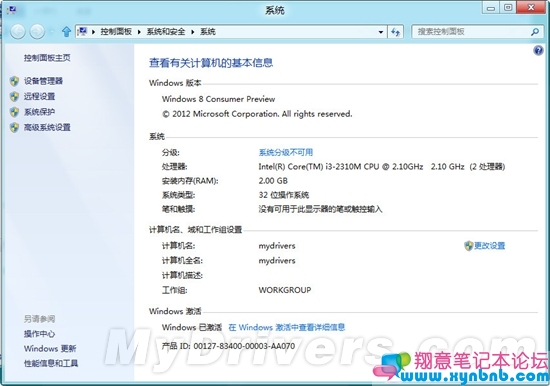Image resolution: width=550 pixels, height=386 pixels.
Task: Click the 32 位操作系统 value
Action: [x=284, y=195]
